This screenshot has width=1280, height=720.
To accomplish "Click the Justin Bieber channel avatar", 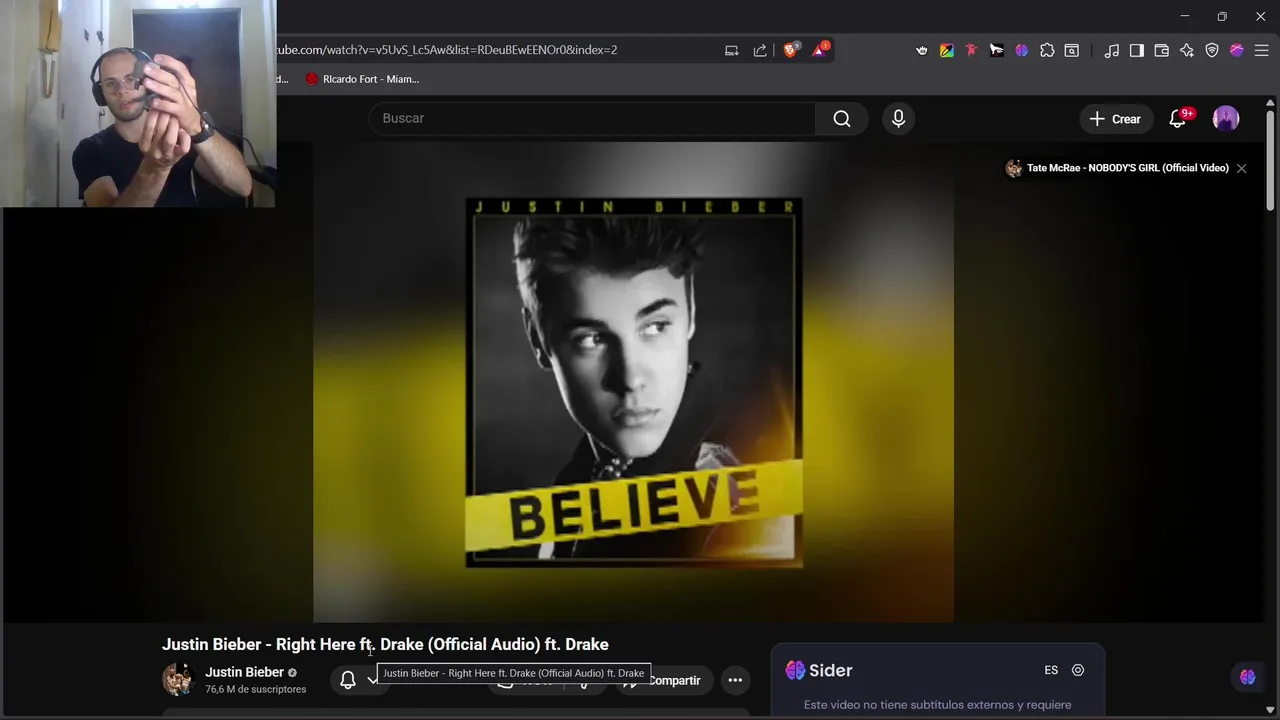I will pyautogui.click(x=178, y=679).
